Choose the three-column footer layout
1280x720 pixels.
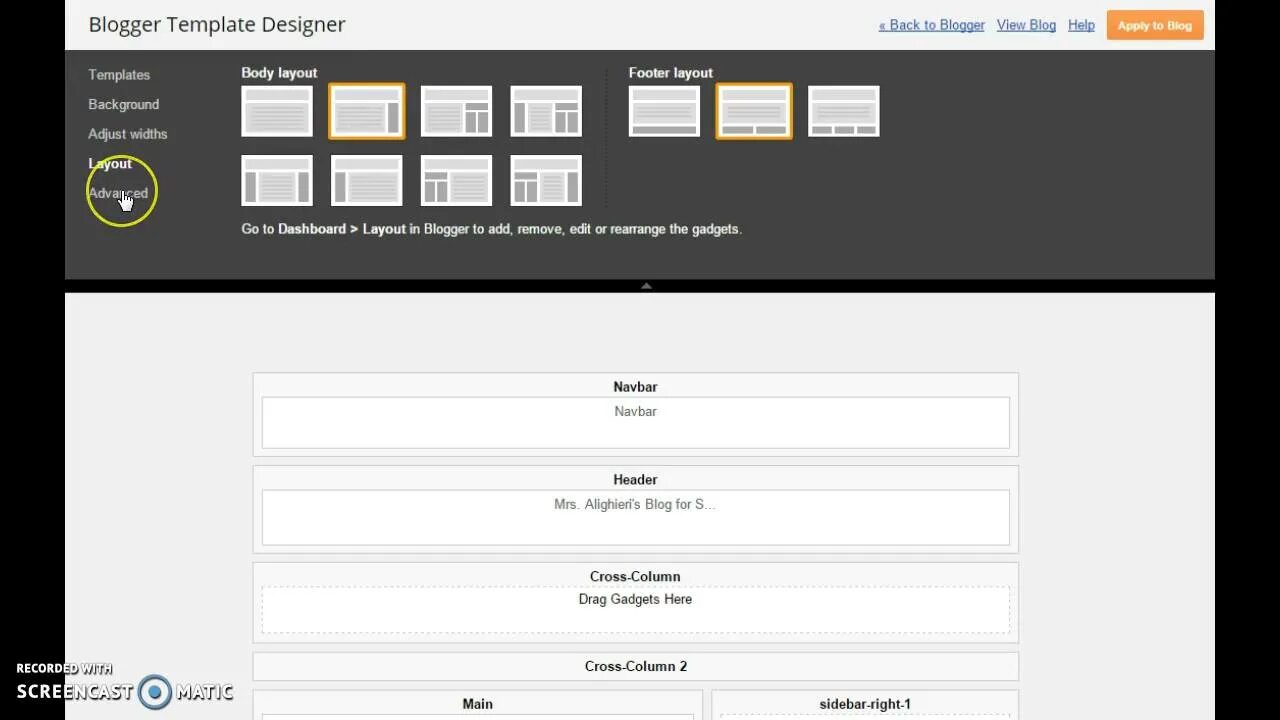[844, 111]
